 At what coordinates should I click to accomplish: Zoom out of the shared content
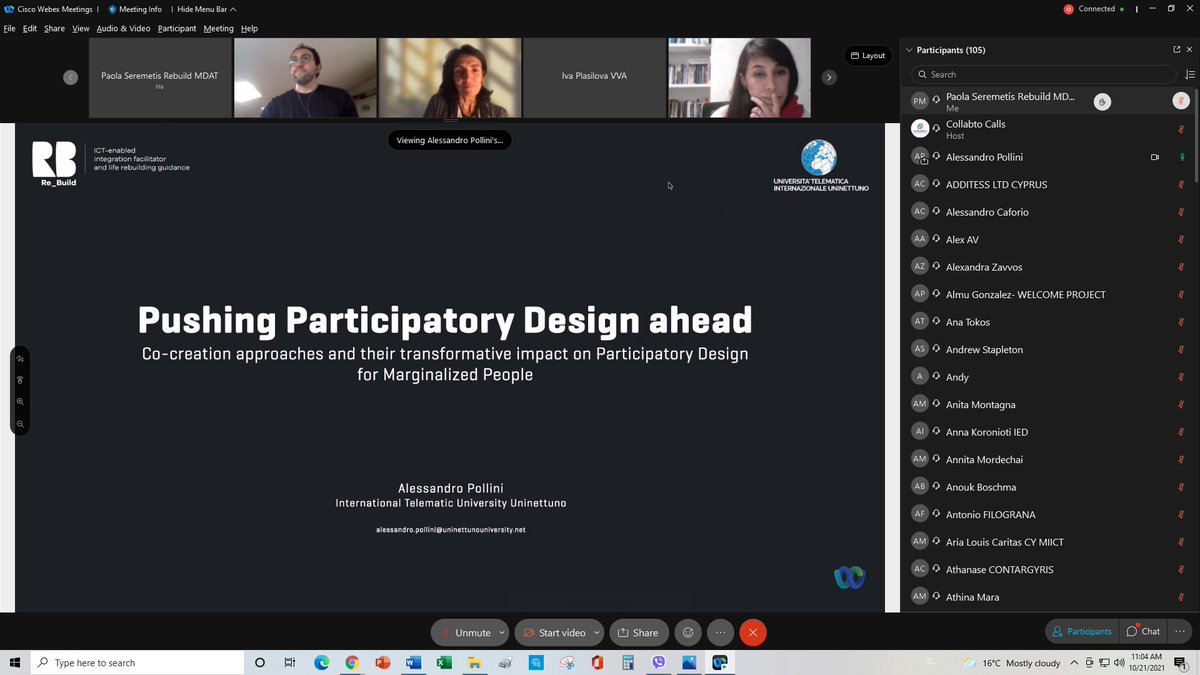tap(20, 424)
